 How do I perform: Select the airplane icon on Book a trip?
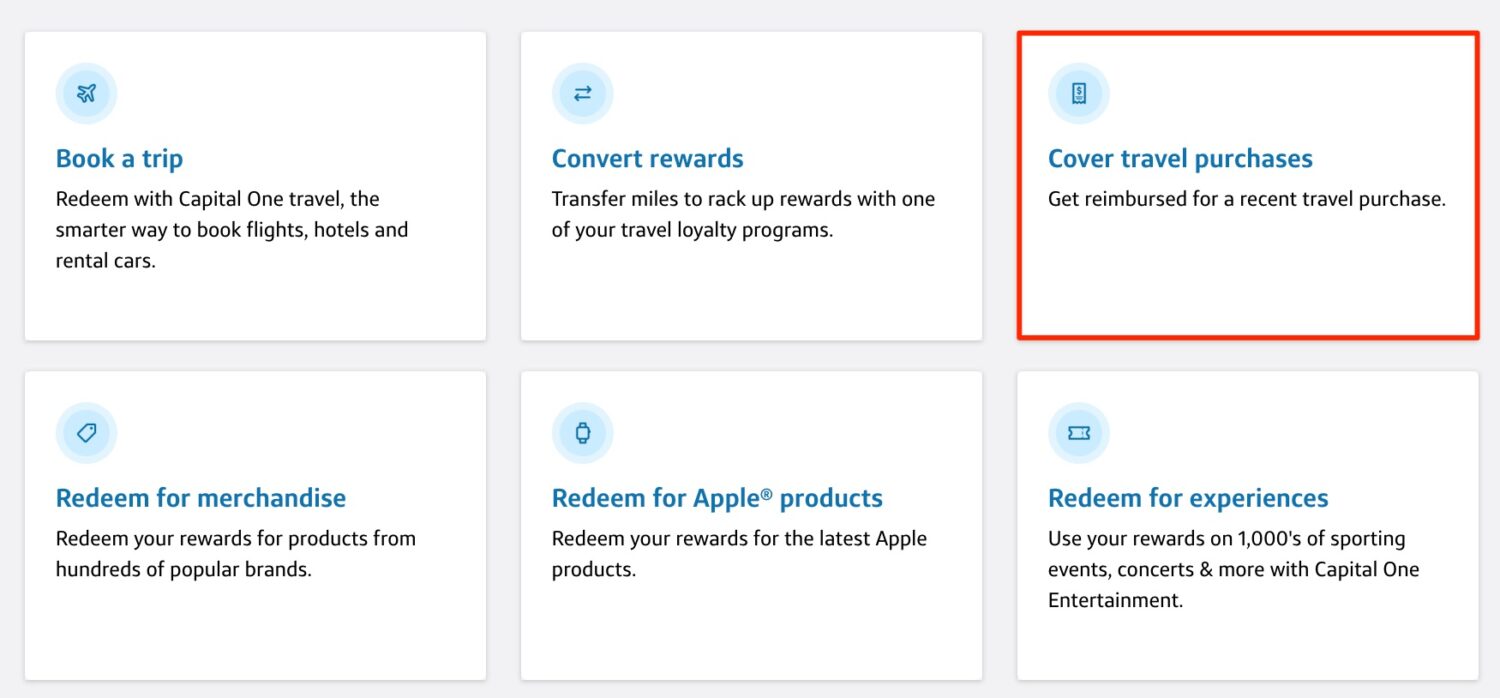(86, 93)
